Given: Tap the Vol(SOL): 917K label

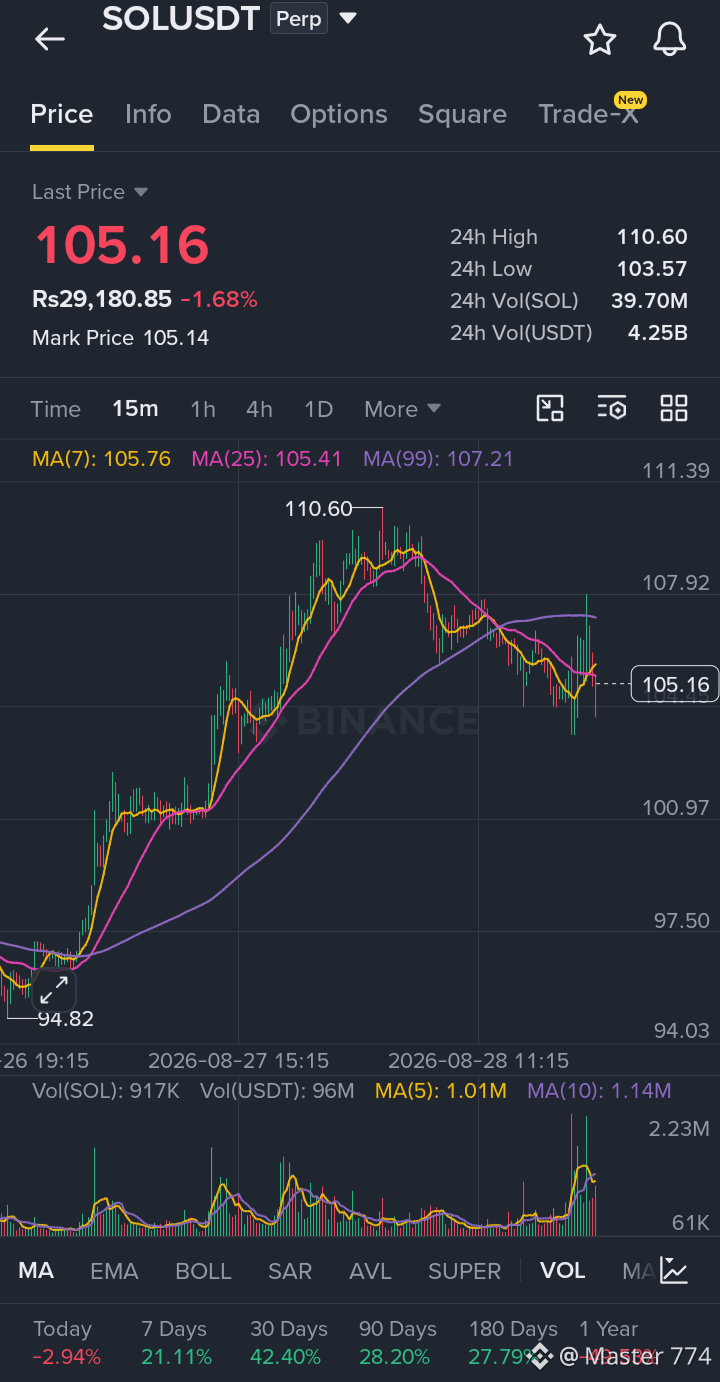Looking at the screenshot, I should (x=106, y=1091).
